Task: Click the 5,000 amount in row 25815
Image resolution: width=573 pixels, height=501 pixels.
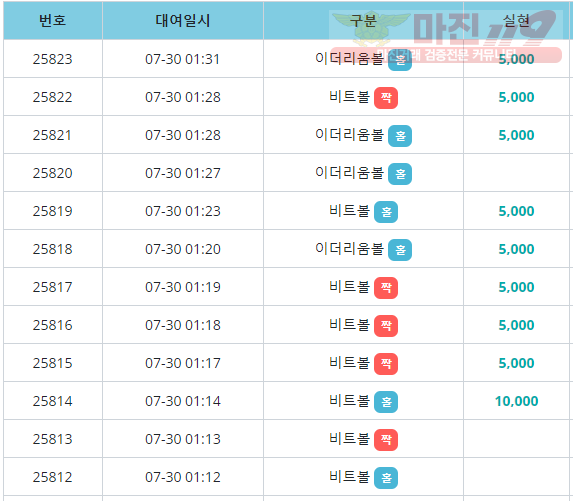Action: pyautogui.click(x=516, y=363)
